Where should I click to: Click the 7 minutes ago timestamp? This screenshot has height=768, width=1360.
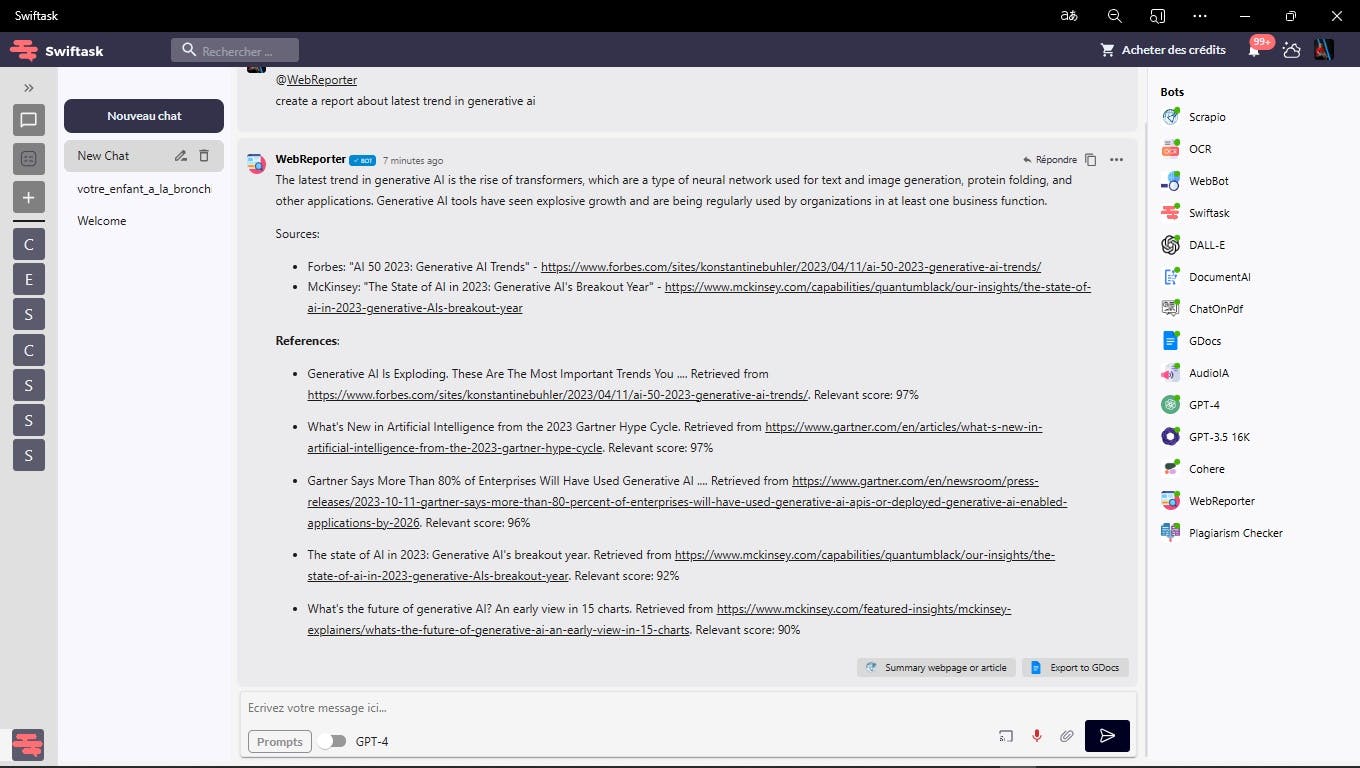tap(413, 160)
